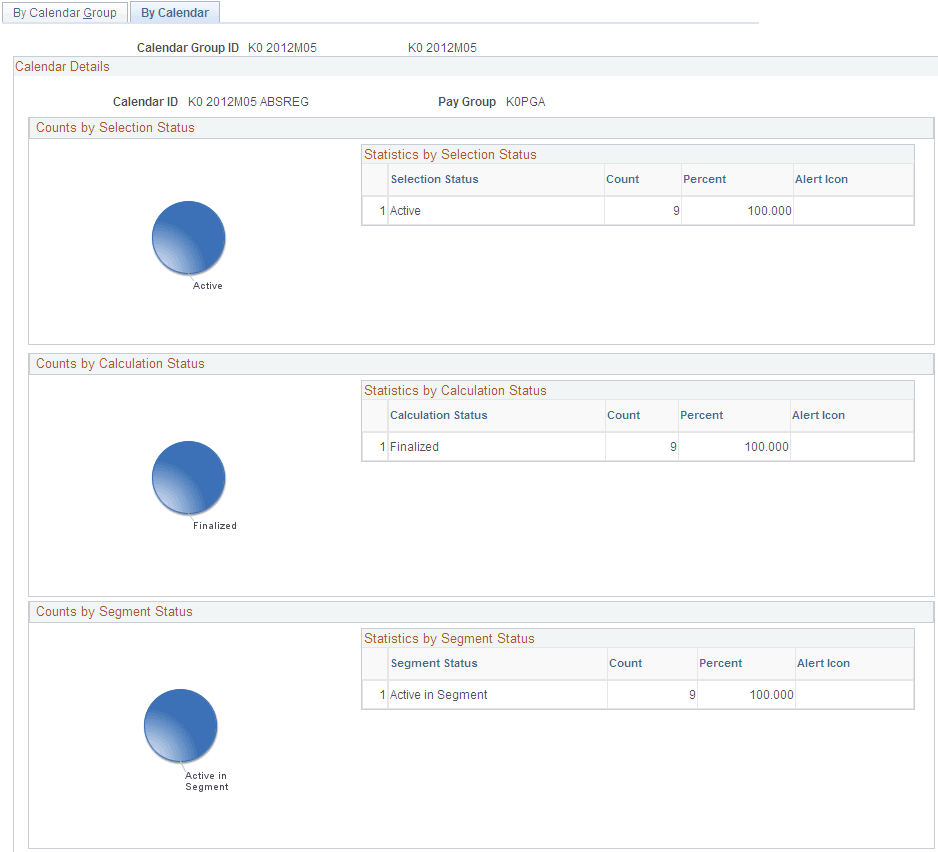Click the Active pie chart label
938x852 pixels.
[x=207, y=285]
